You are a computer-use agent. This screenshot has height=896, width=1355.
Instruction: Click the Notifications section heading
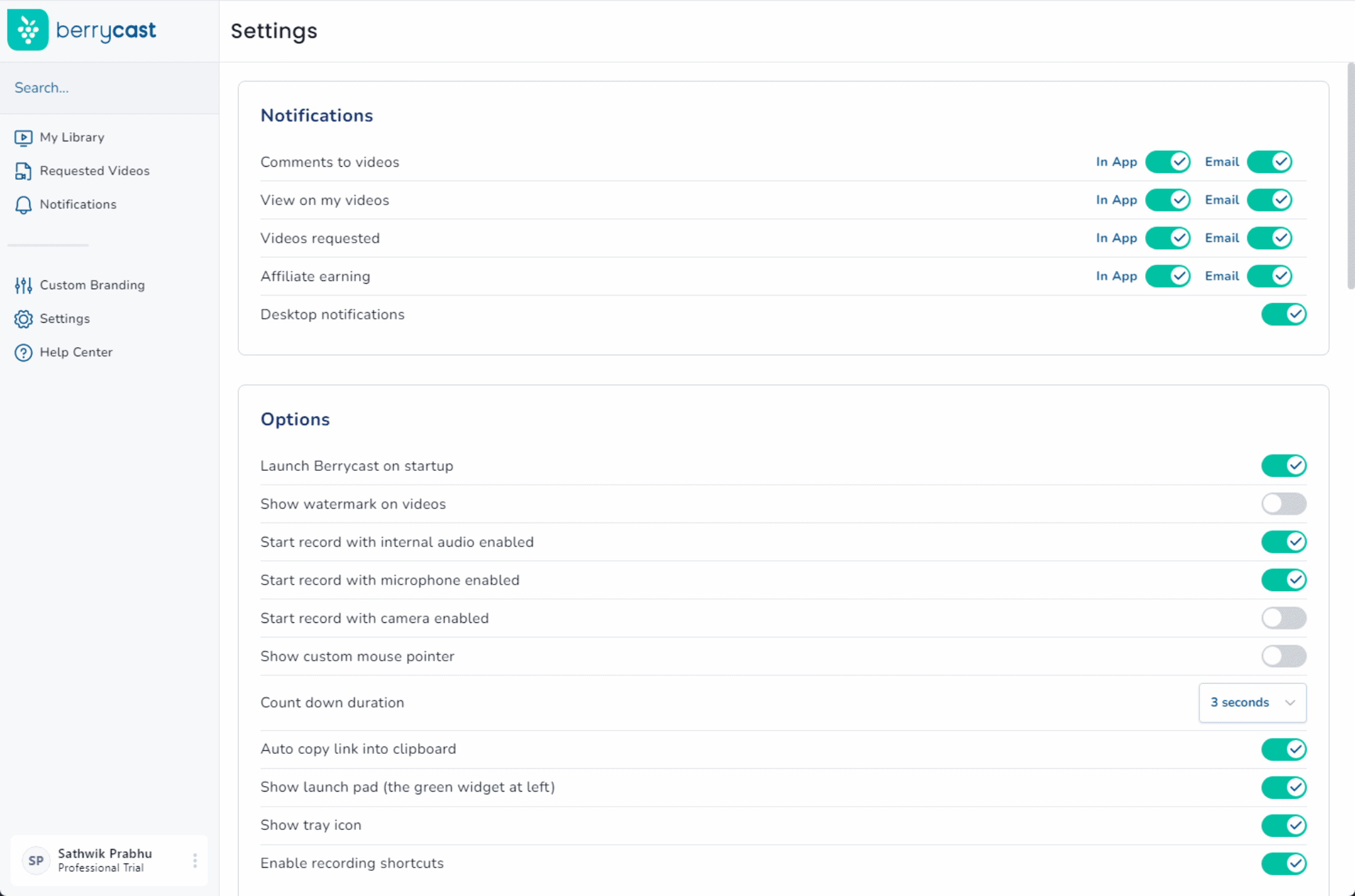[316, 116]
